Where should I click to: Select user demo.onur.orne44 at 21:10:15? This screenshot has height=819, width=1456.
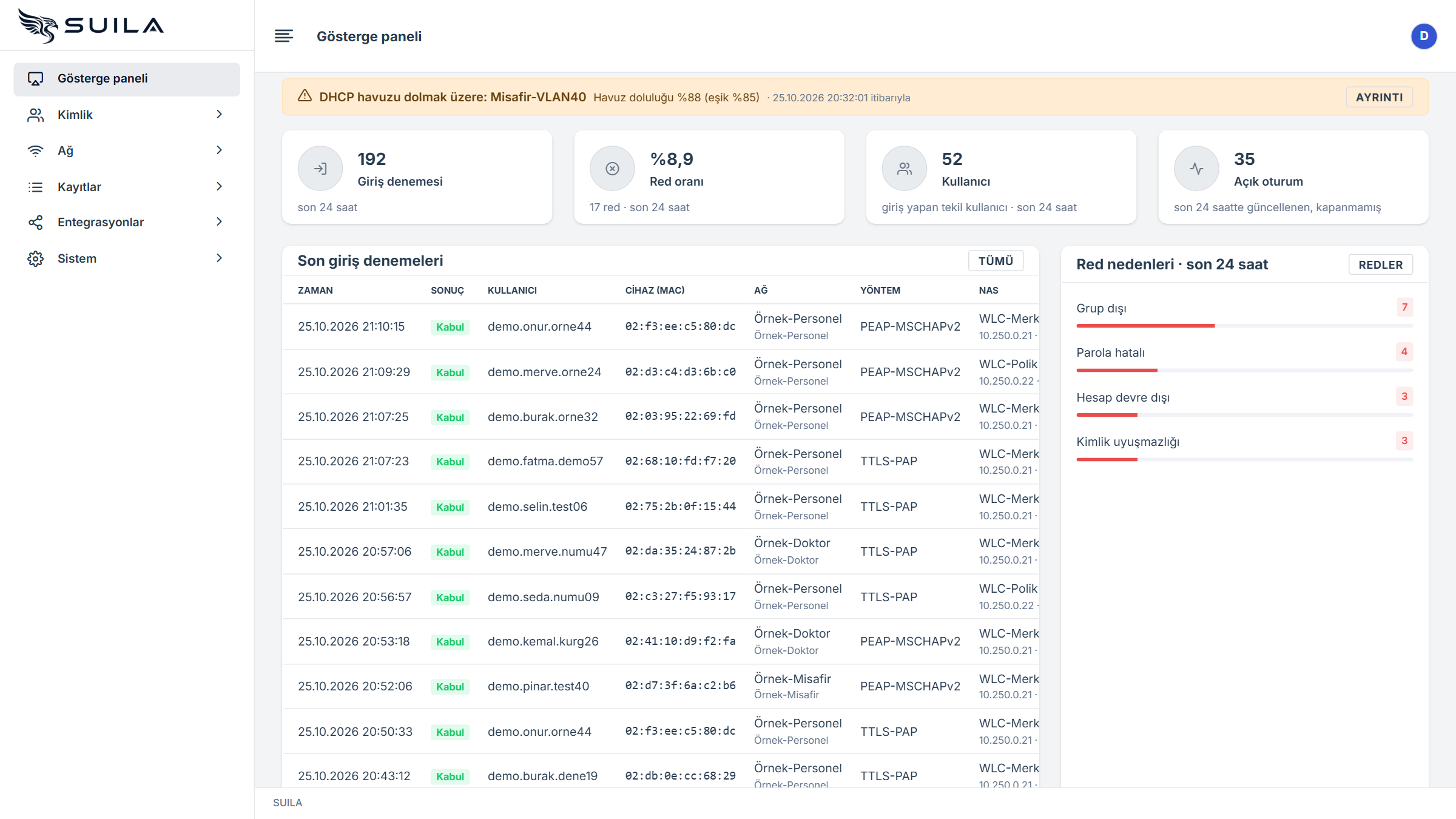539,326
